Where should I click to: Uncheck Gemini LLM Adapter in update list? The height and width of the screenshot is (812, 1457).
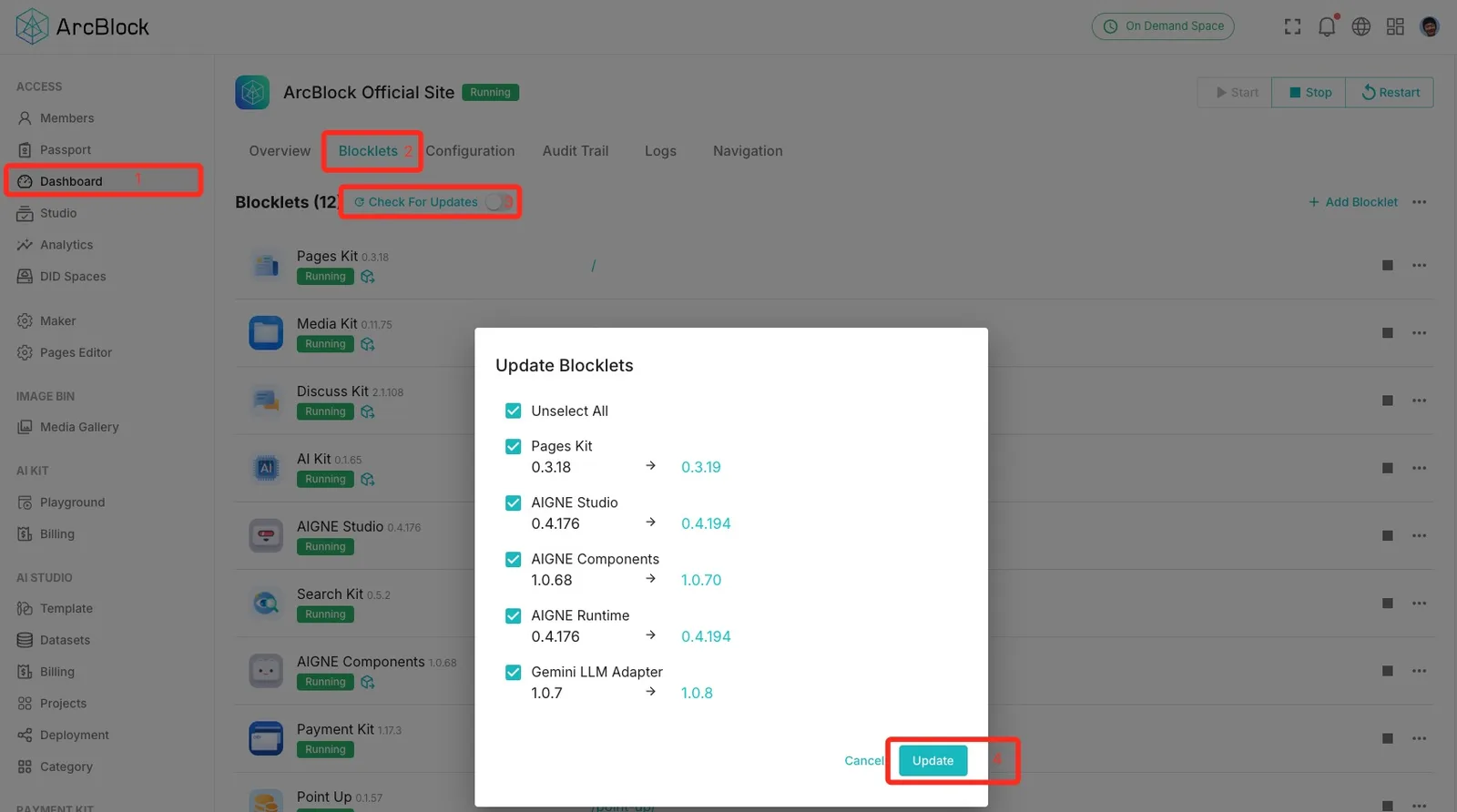coord(514,673)
